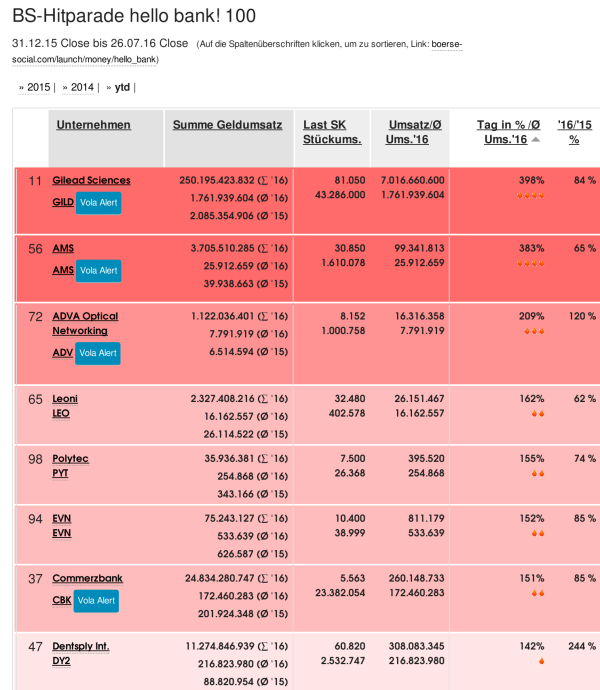The width and height of the screenshot is (600, 690).
Task: Sort table by Unternehmen column header
Action: [94, 125]
